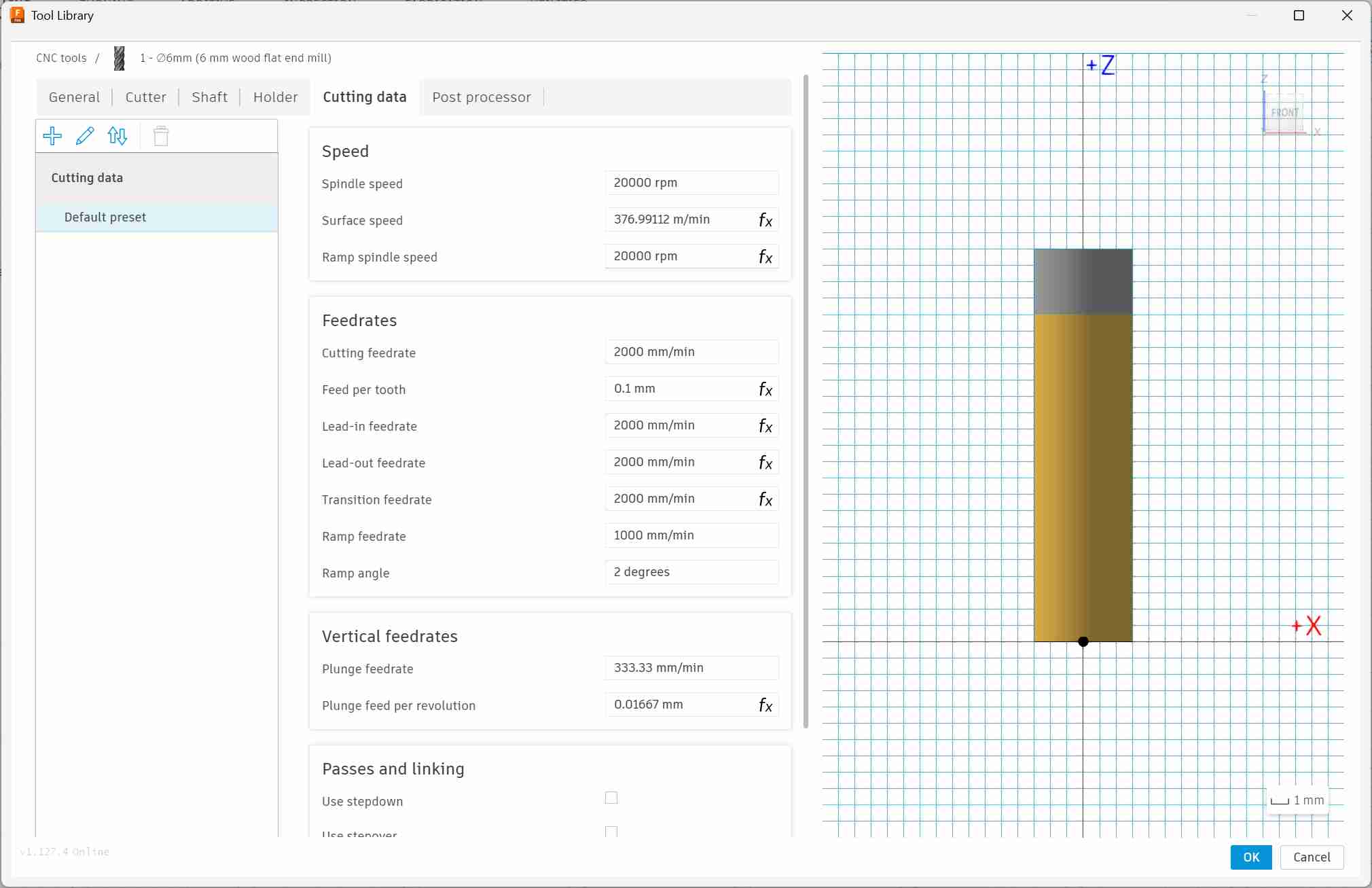Switch to the Holder tab
This screenshot has height=888, width=1372.
pos(274,97)
